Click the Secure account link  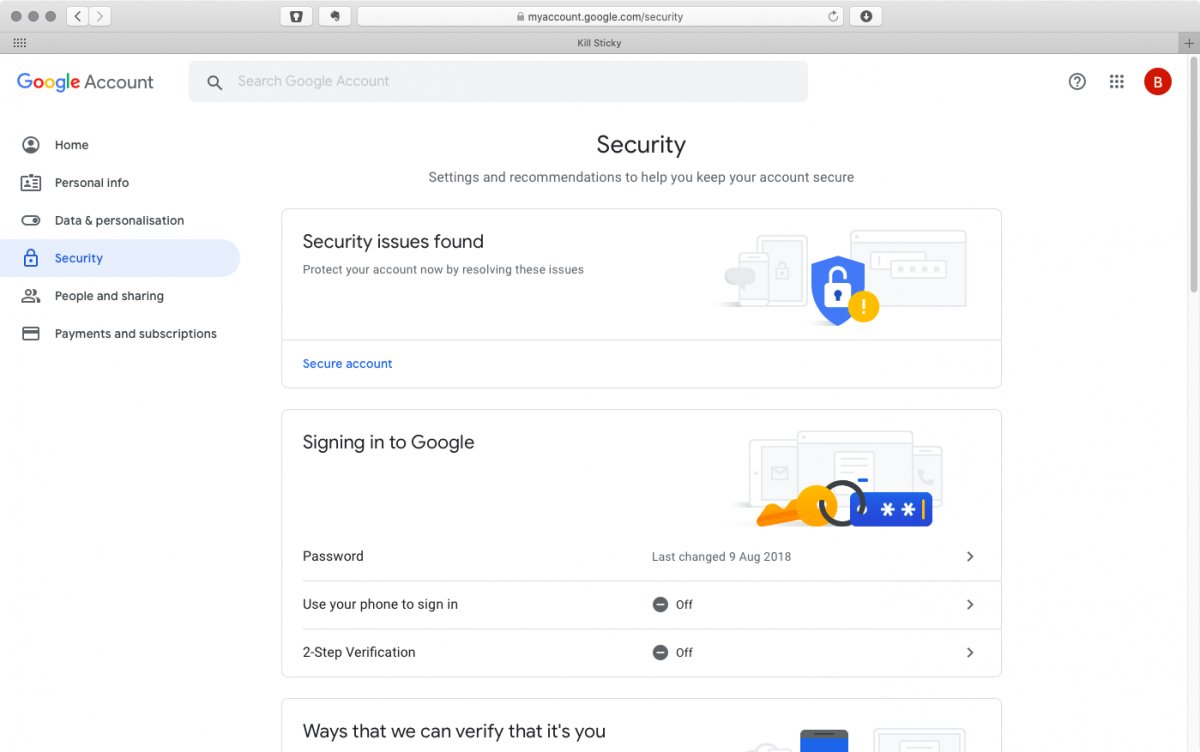[347, 364]
